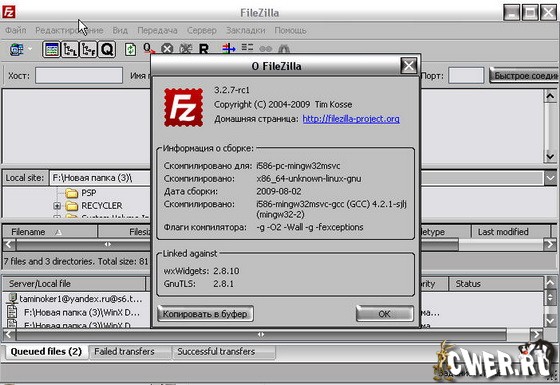560x385 pixels.
Task: Click the Копировать в буфер button
Action: pos(205,314)
